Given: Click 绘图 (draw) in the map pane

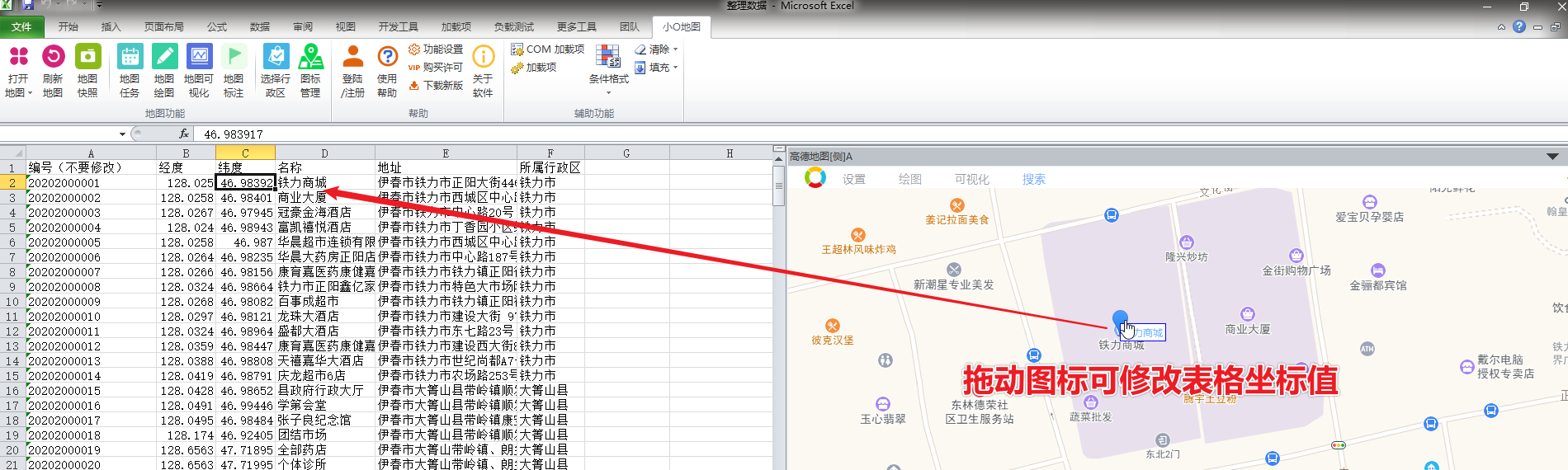Looking at the screenshot, I should (x=910, y=179).
